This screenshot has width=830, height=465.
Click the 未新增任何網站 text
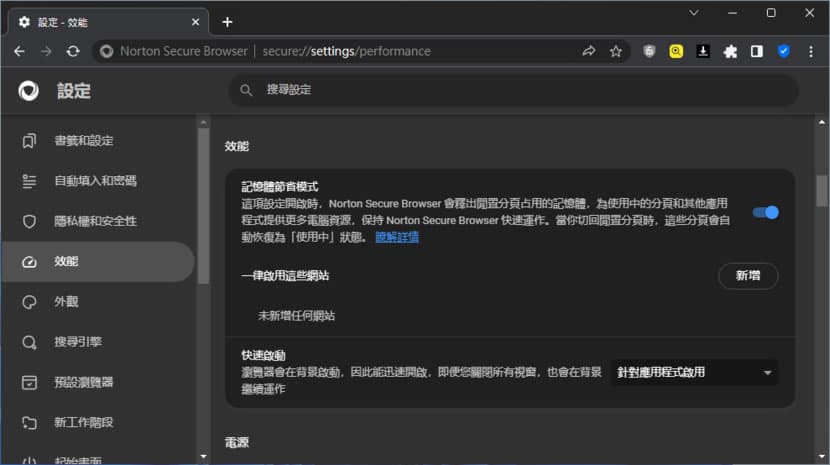tap(296, 316)
